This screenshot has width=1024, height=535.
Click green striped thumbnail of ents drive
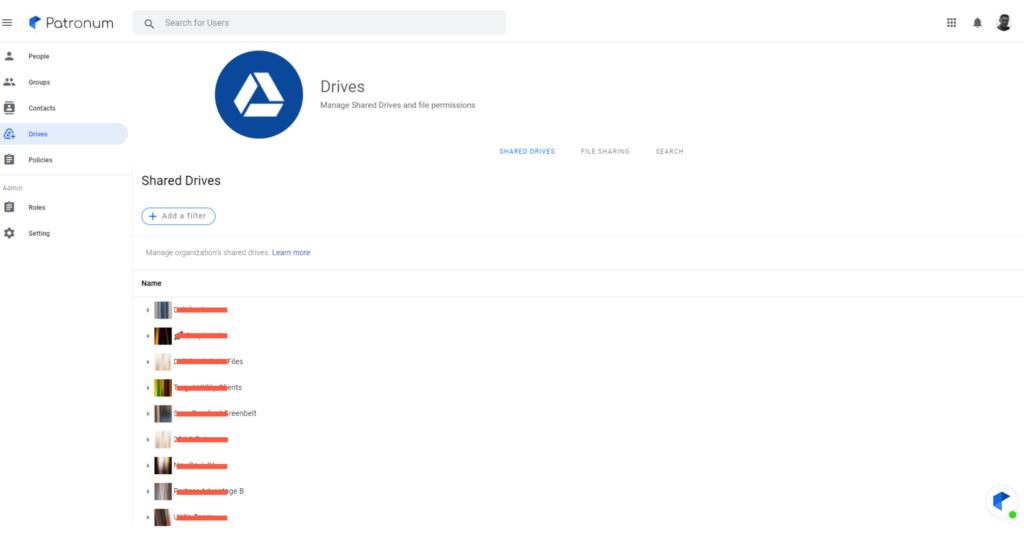point(163,388)
